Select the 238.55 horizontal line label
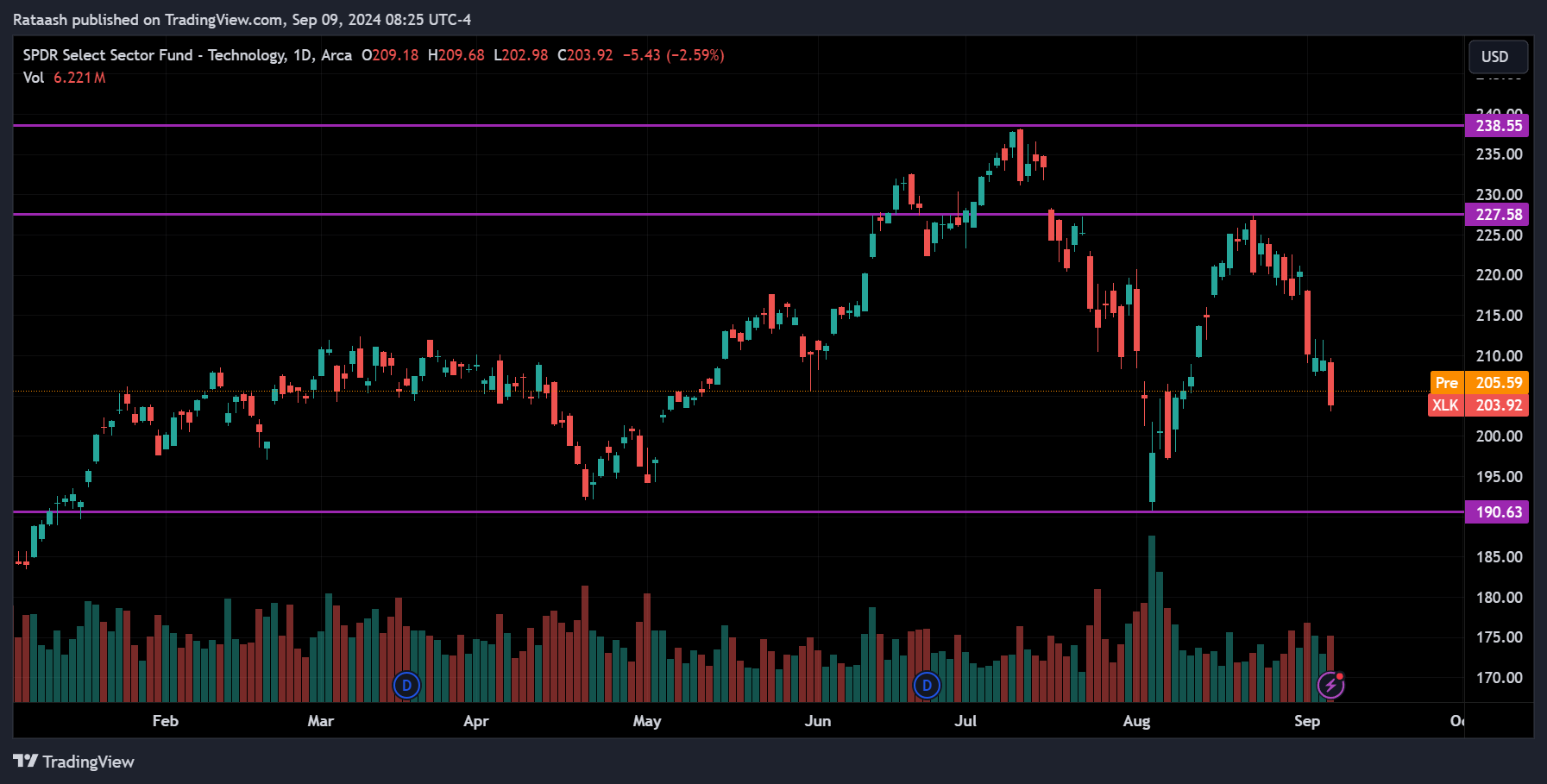 [x=1497, y=126]
